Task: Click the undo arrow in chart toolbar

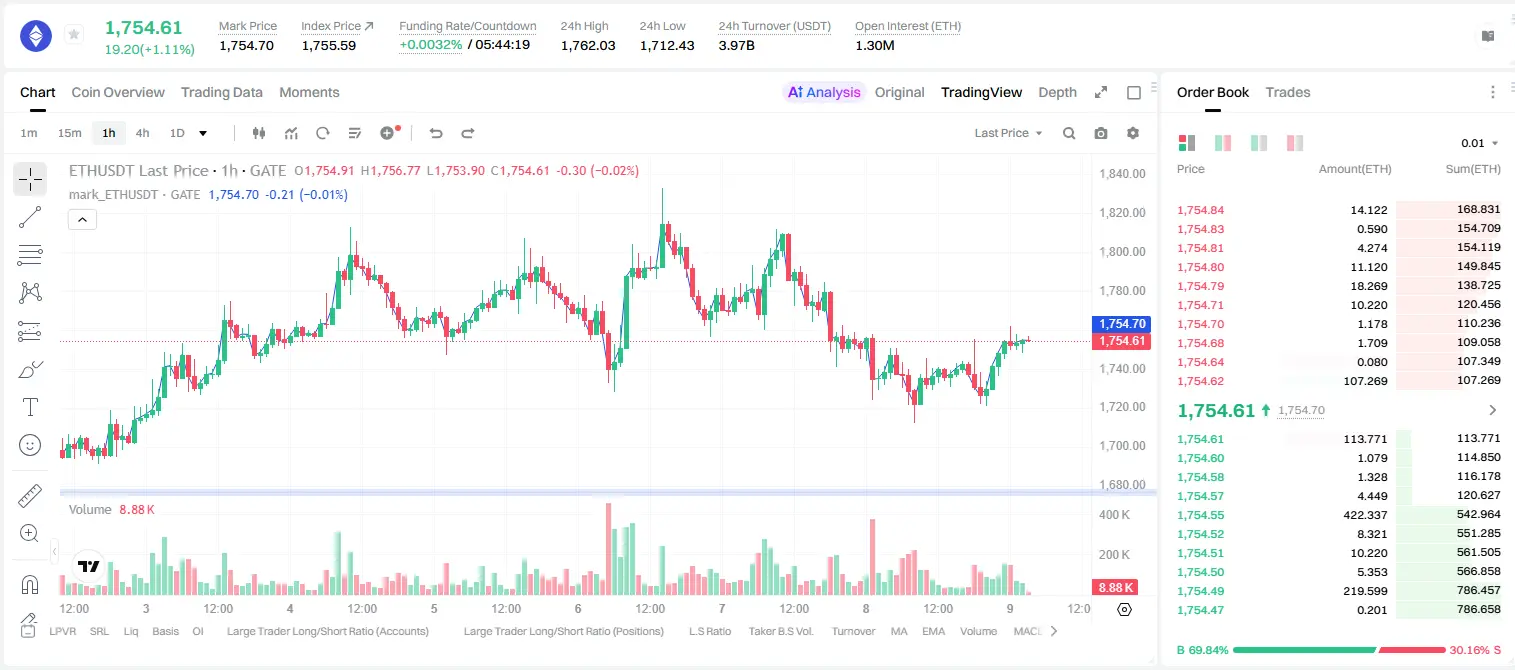Action: pos(435,133)
